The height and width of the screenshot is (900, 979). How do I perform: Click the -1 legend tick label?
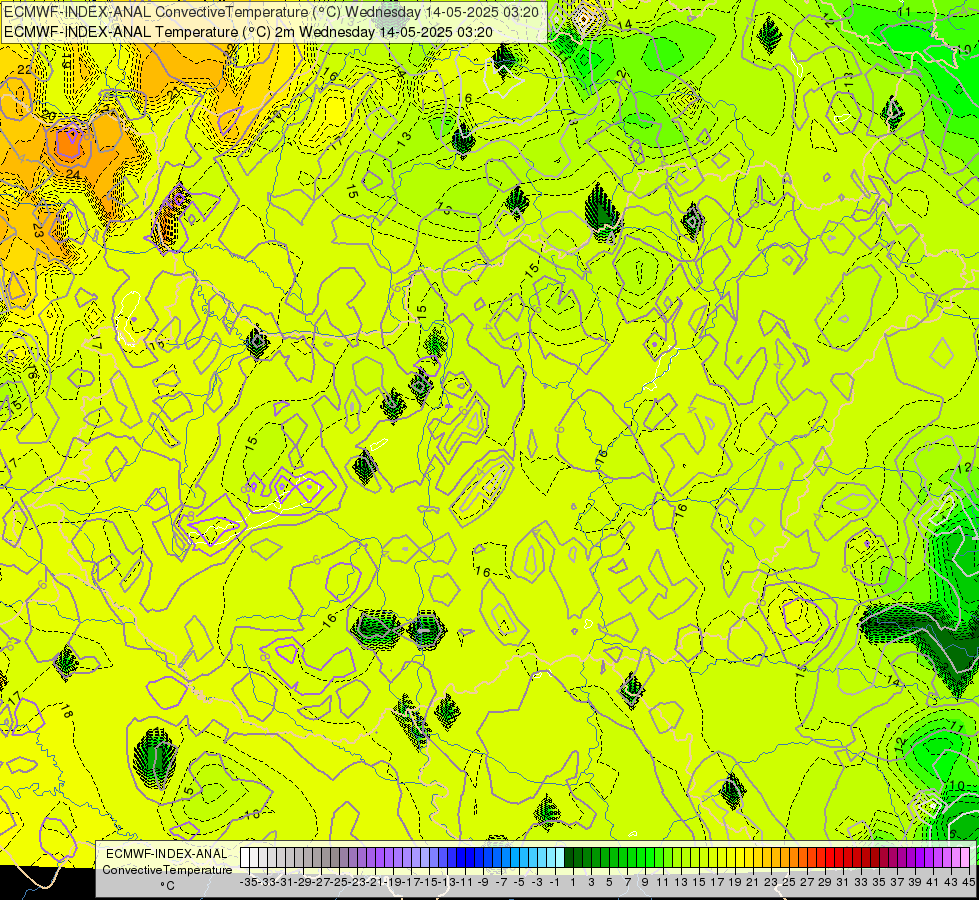coord(554,883)
